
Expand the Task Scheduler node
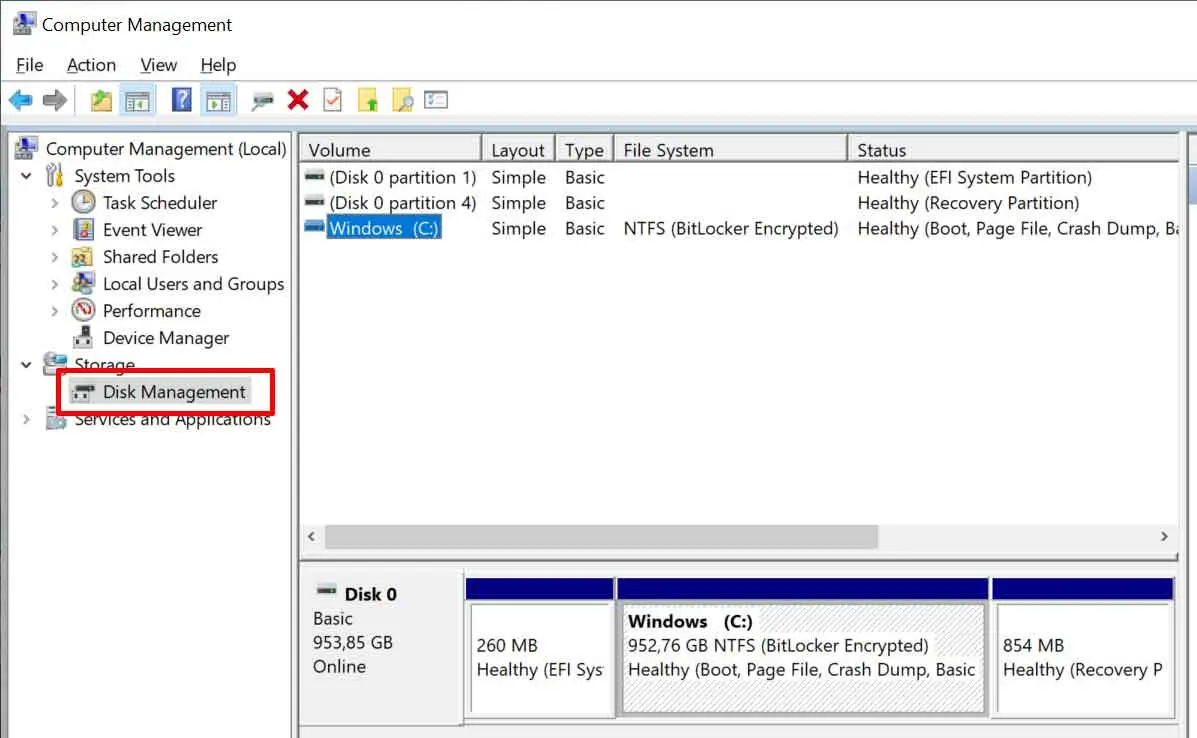[x=55, y=203]
